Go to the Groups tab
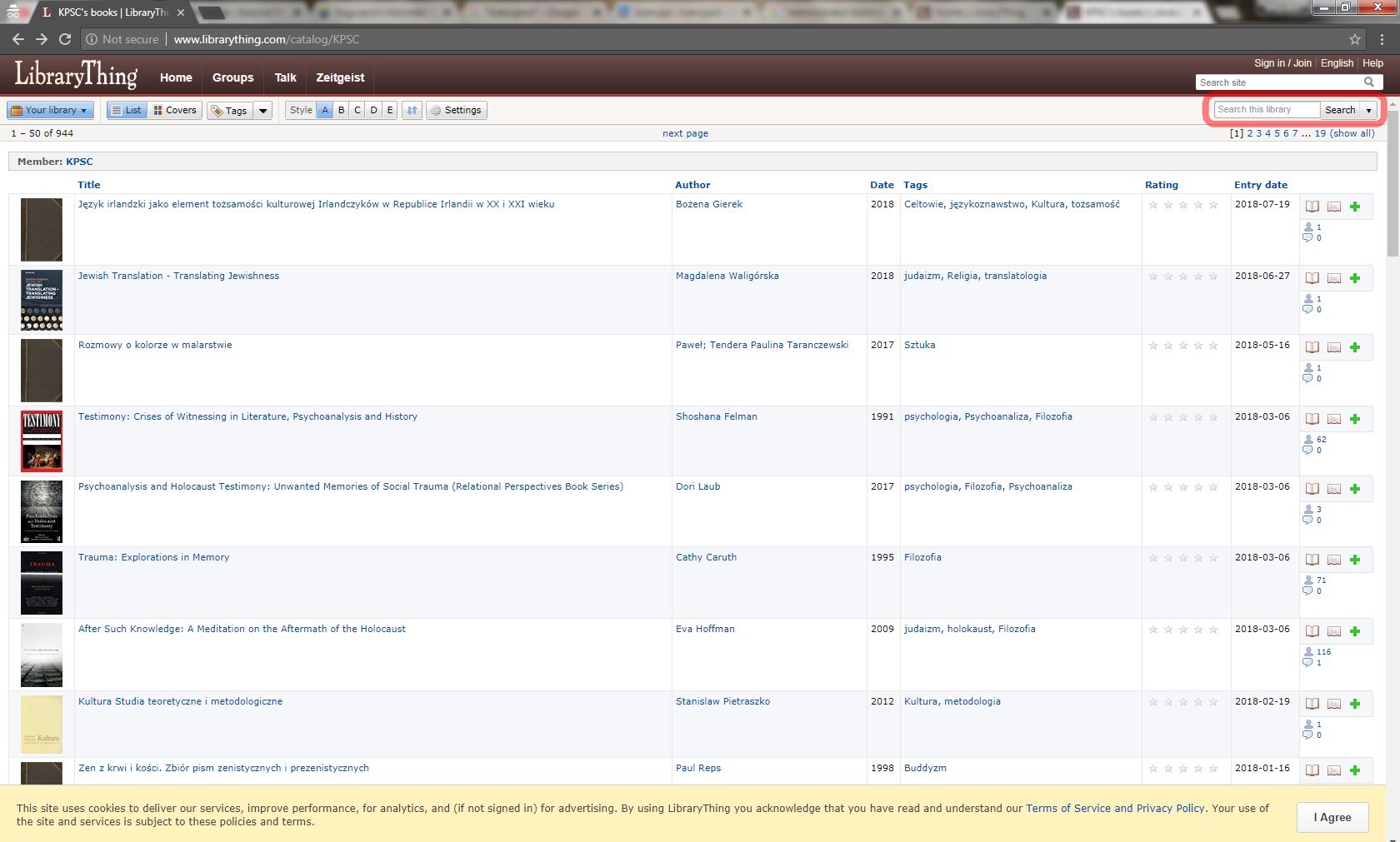 click(232, 77)
